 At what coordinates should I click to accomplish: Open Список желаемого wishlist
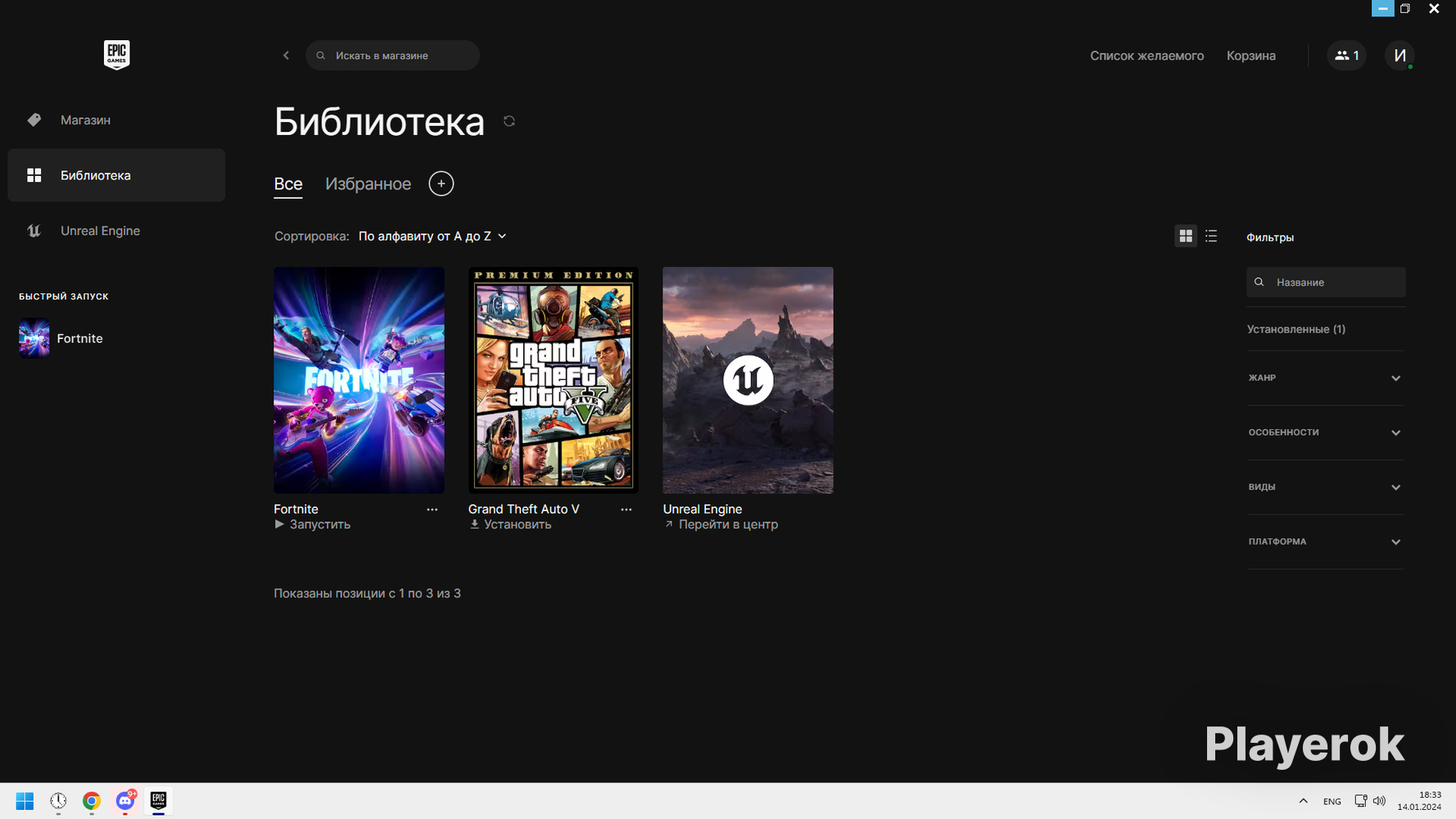pos(1146,56)
